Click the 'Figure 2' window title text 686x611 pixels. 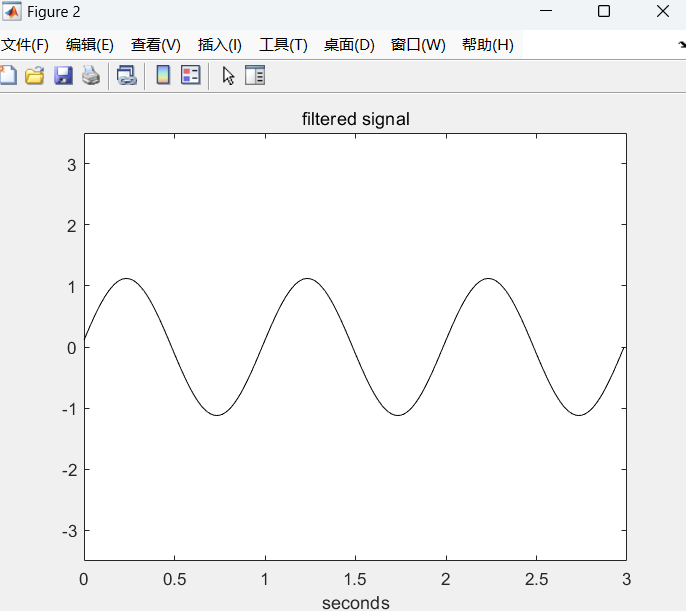(54, 12)
